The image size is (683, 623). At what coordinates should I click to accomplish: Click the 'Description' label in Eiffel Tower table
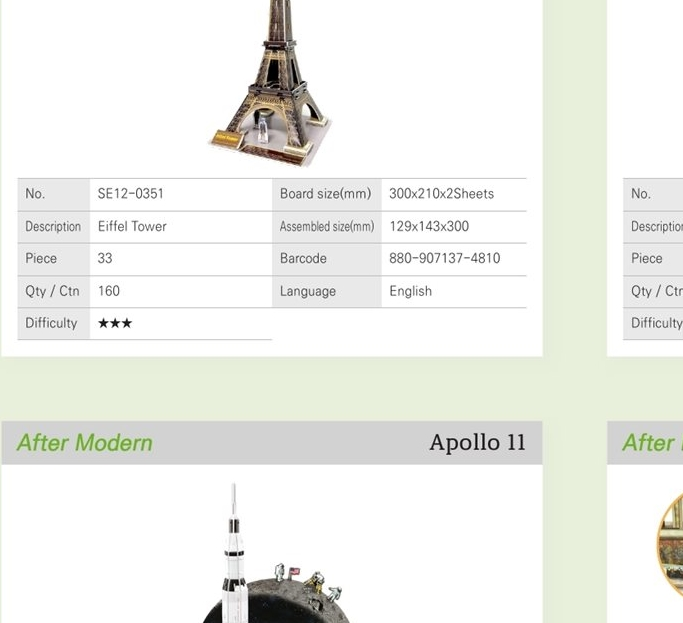pyautogui.click(x=53, y=227)
